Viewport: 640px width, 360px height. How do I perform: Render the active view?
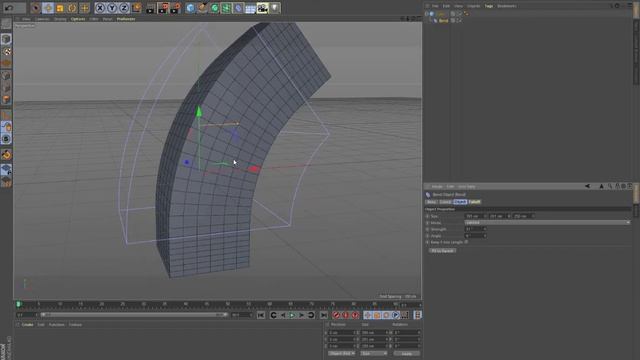click(x=150, y=8)
